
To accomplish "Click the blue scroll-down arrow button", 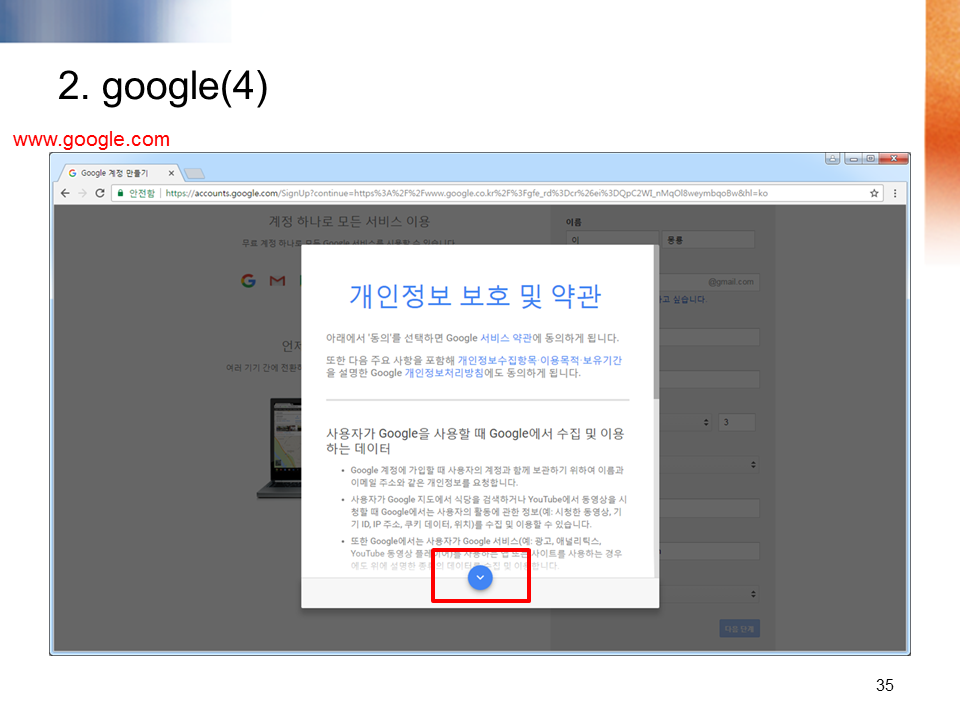I will pos(480,577).
